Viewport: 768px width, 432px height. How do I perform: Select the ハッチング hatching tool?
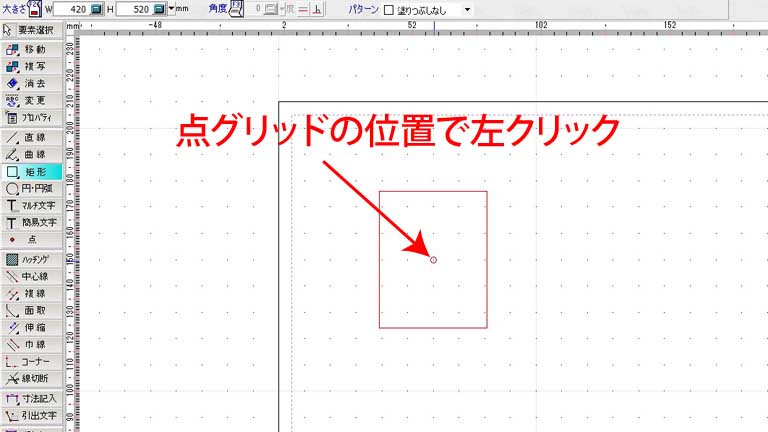[32, 260]
